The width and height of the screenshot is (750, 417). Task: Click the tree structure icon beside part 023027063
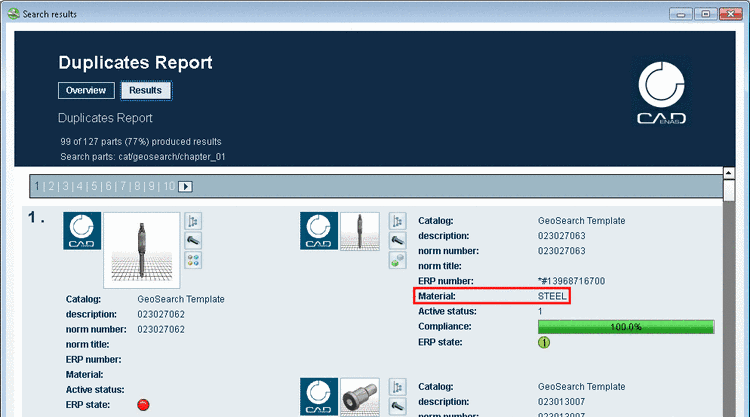(397, 221)
